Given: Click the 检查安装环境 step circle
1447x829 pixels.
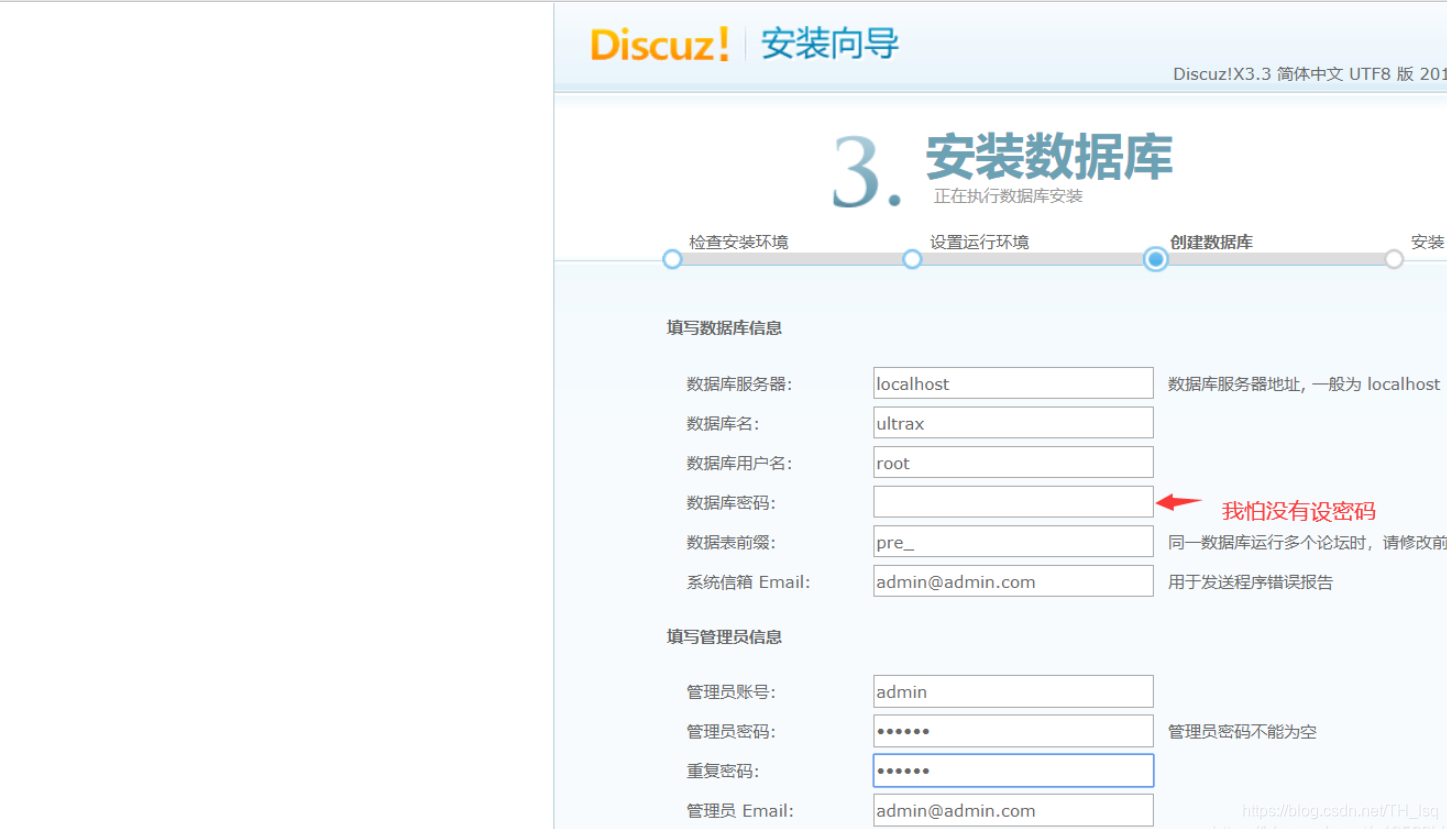Looking at the screenshot, I should point(672,259).
